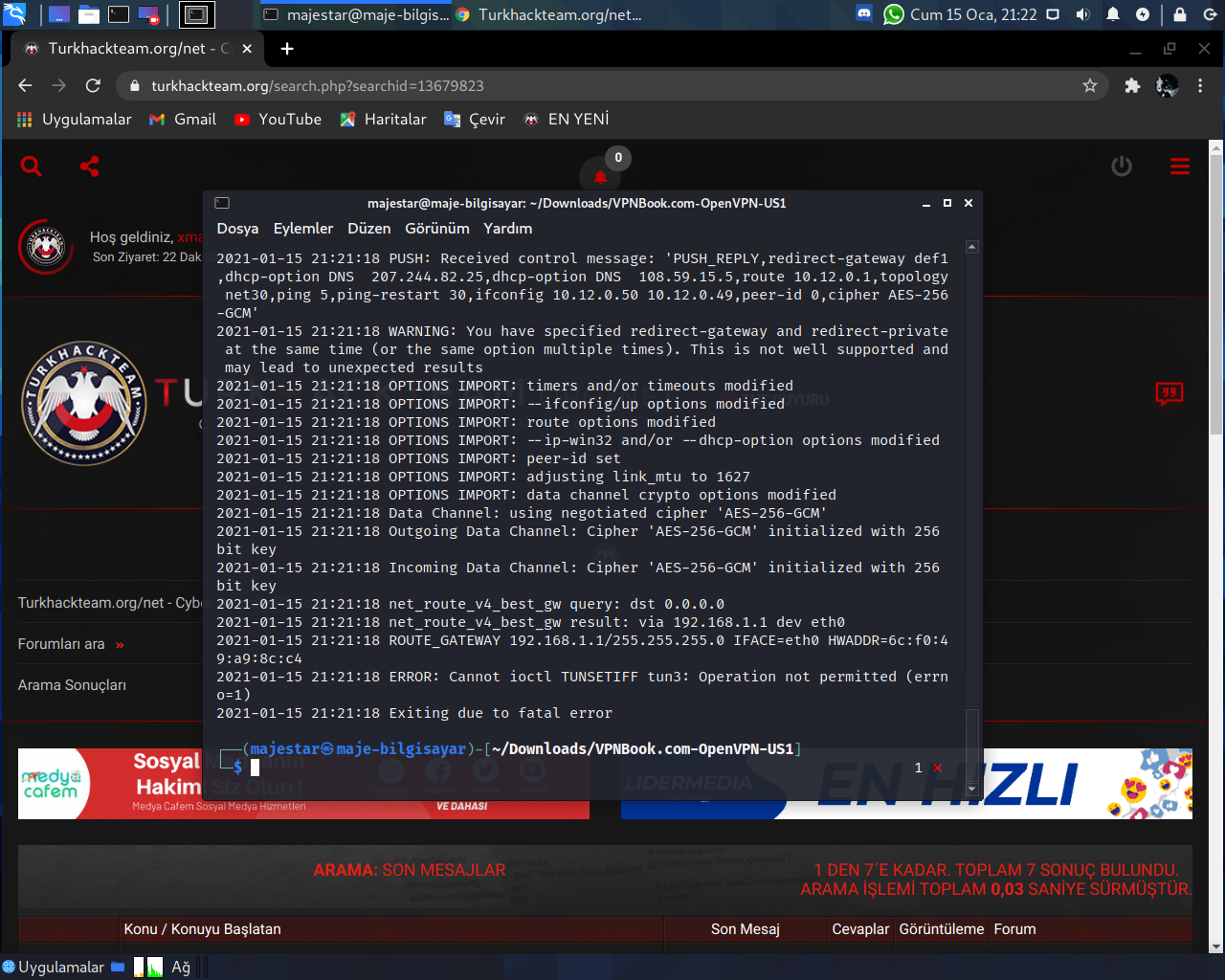
Task: Open the Gmail bookmark
Action: (x=183, y=119)
